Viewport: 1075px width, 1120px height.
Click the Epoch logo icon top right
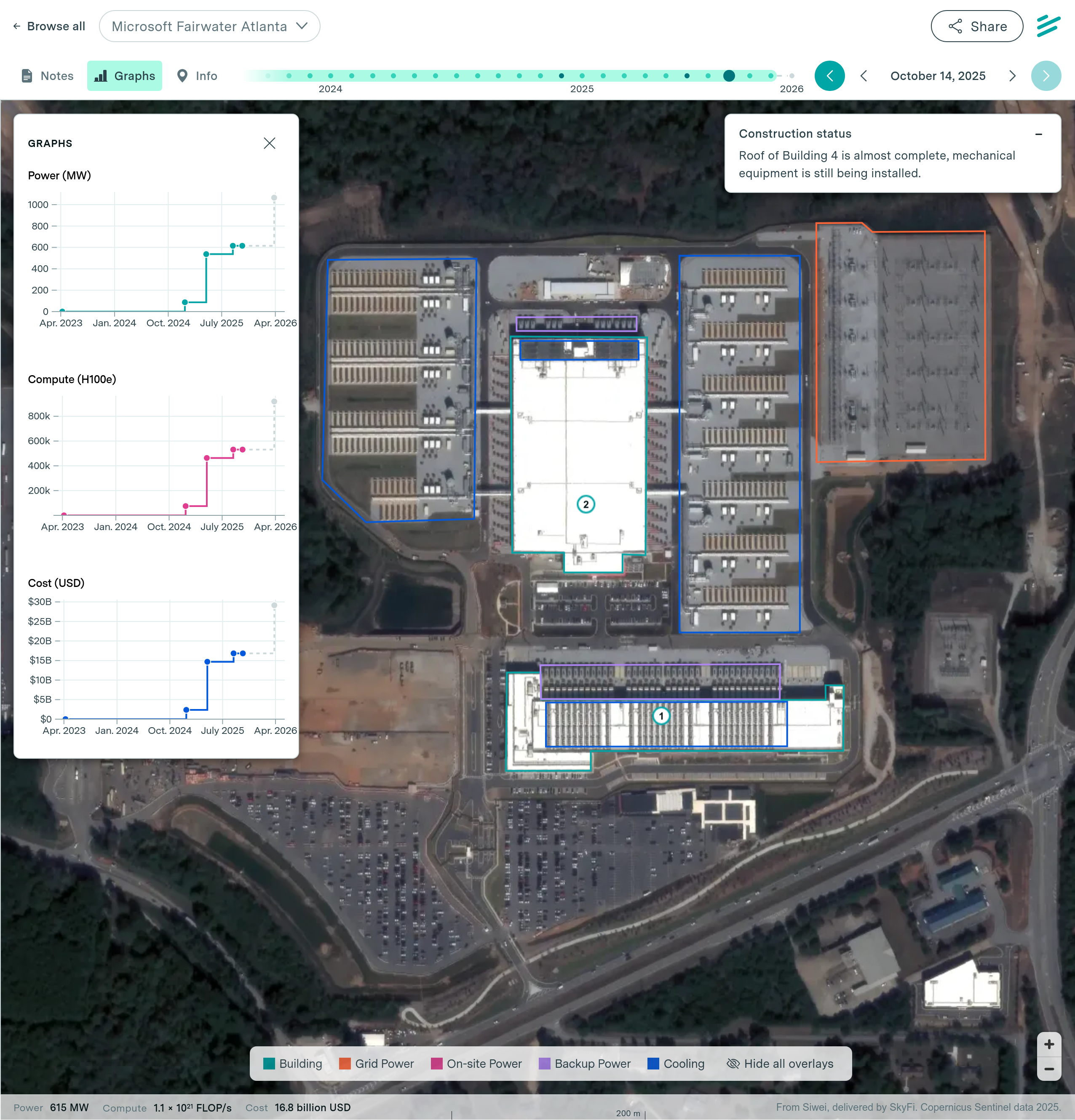point(1048,26)
